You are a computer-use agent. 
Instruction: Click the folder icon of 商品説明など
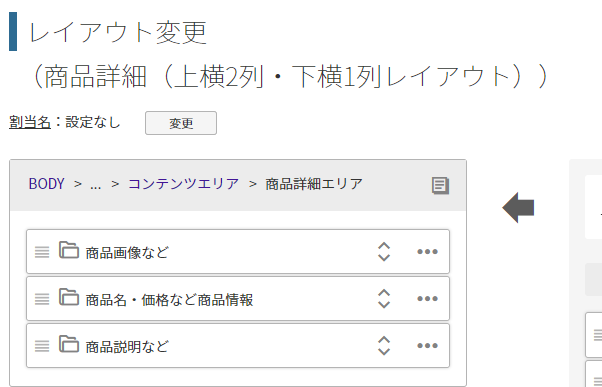pyautogui.click(x=69, y=344)
